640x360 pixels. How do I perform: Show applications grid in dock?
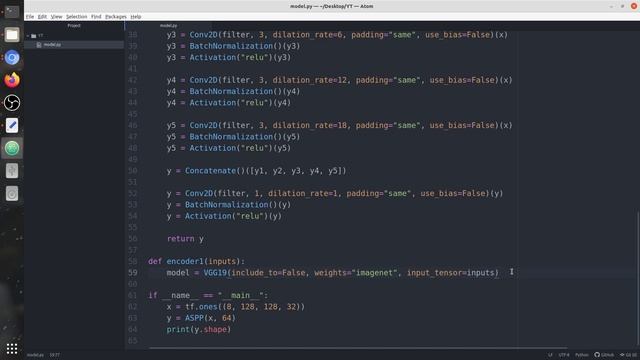(x=12, y=349)
